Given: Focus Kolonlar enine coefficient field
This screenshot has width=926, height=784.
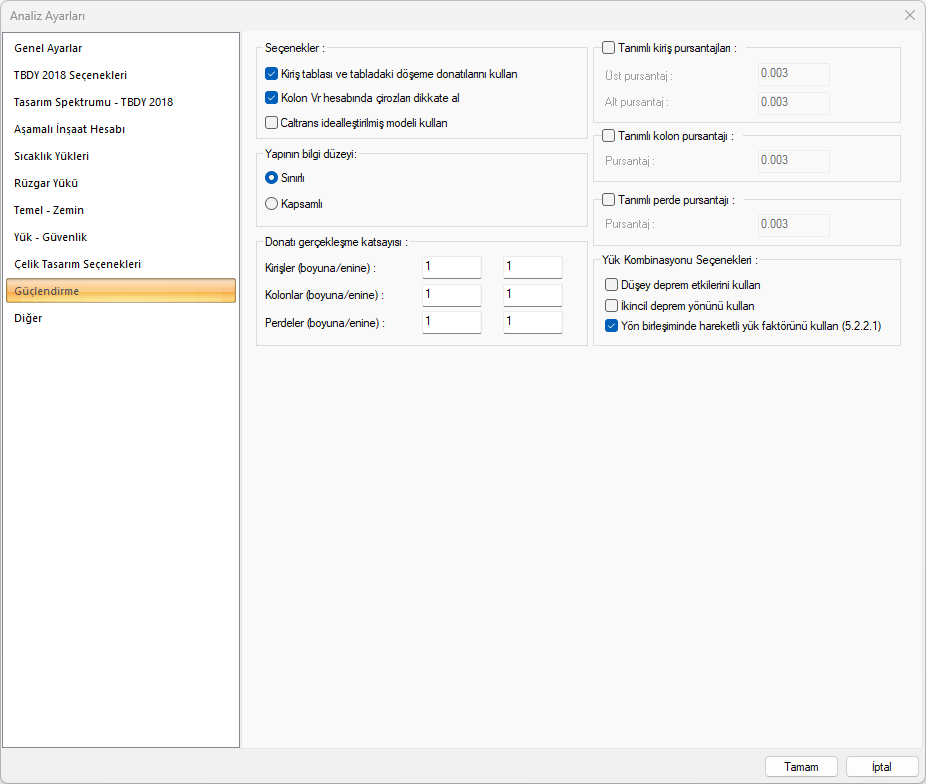Looking at the screenshot, I should 533,295.
